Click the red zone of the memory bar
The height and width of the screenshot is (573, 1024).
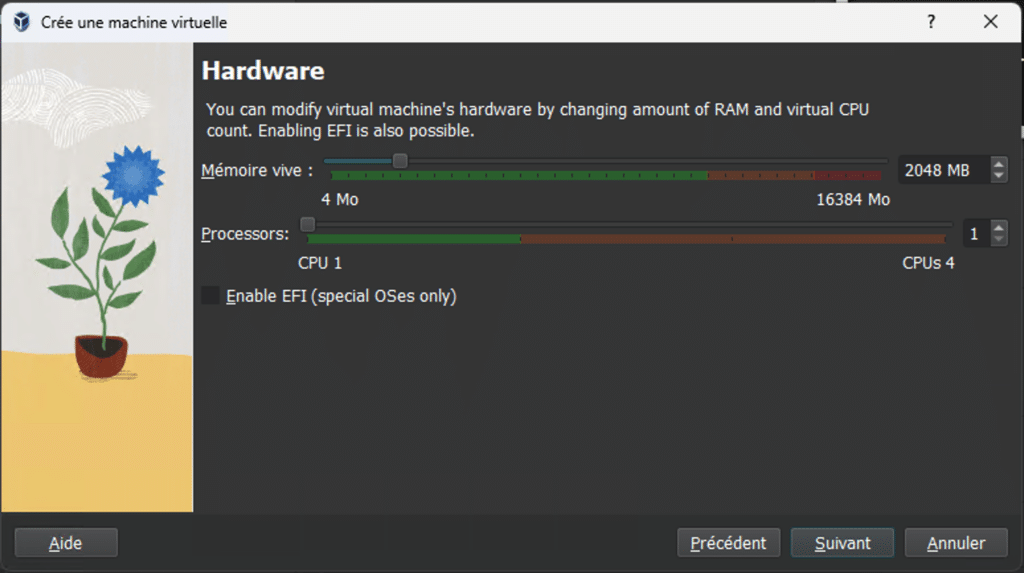click(x=847, y=175)
